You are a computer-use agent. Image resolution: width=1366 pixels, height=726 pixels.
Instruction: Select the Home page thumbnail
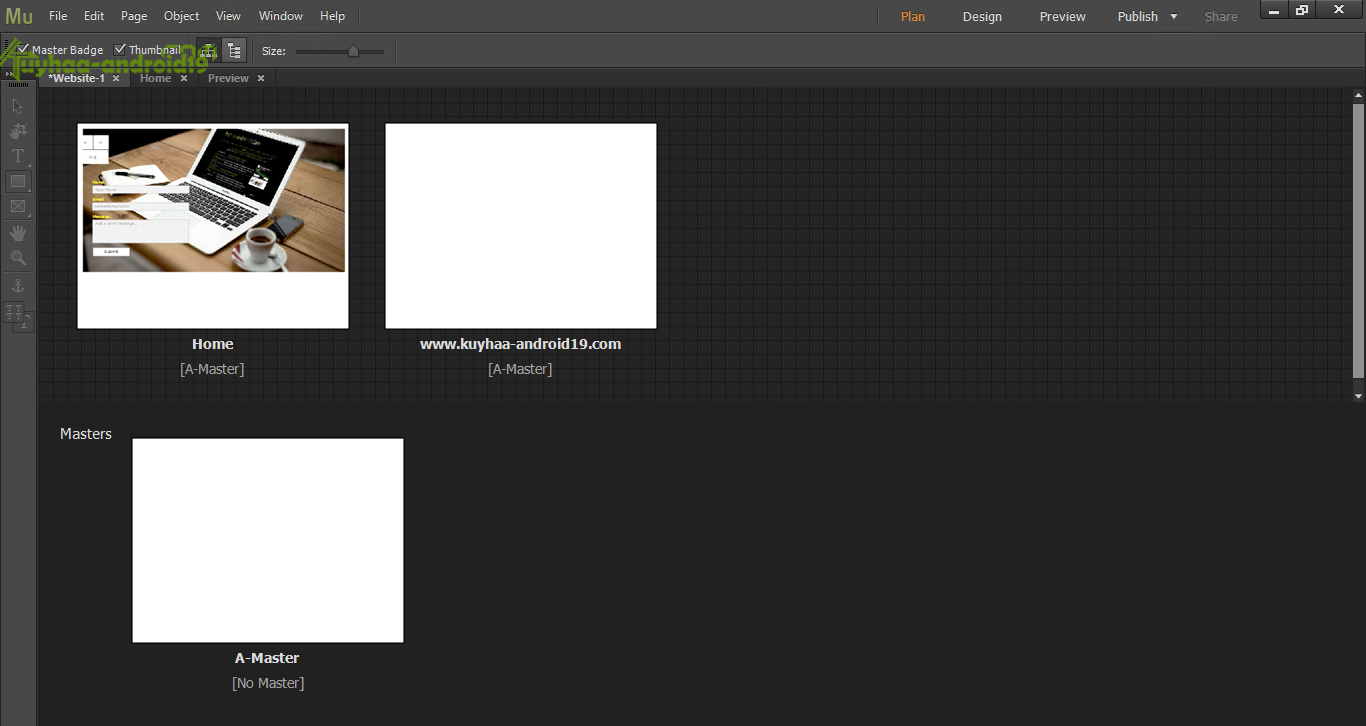[213, 226]
